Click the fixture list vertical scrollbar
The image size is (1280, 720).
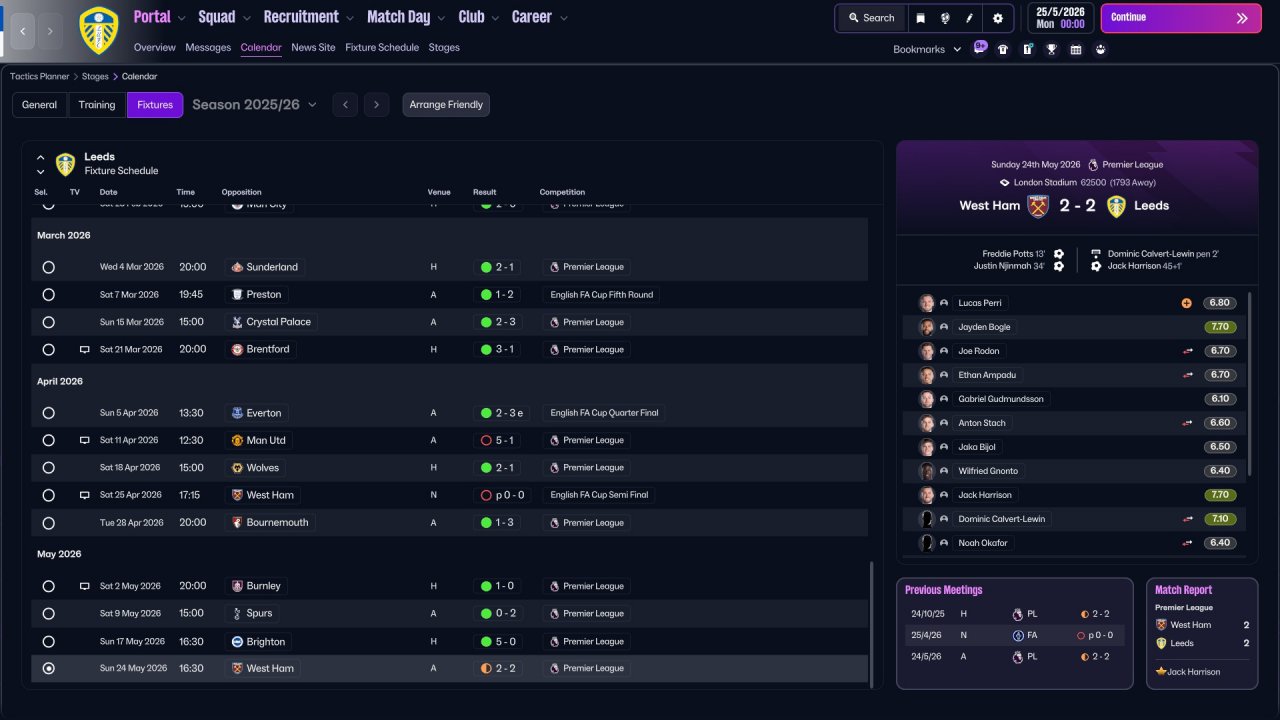point(871,625)
